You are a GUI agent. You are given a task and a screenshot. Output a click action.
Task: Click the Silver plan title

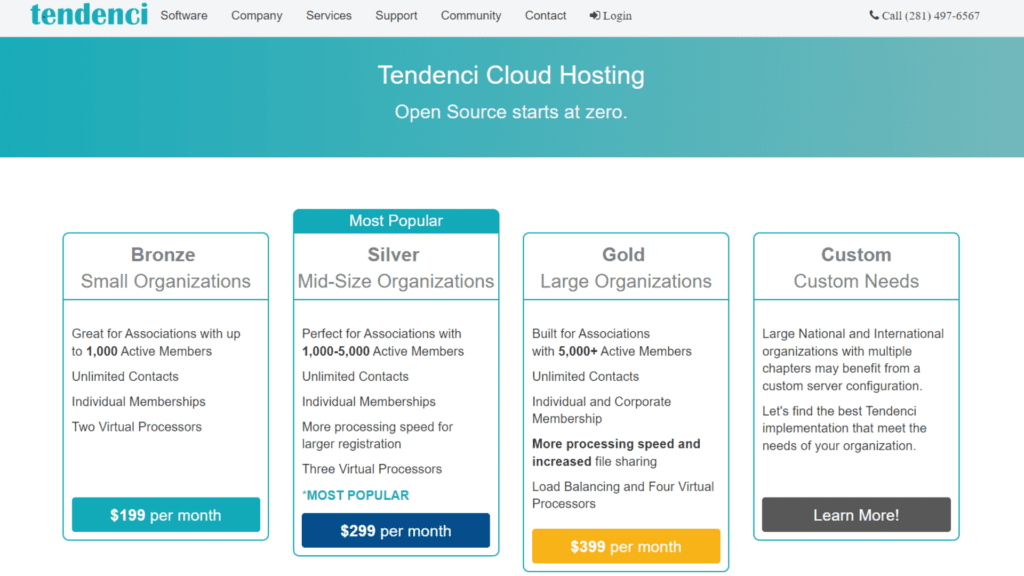coord(393,255)
